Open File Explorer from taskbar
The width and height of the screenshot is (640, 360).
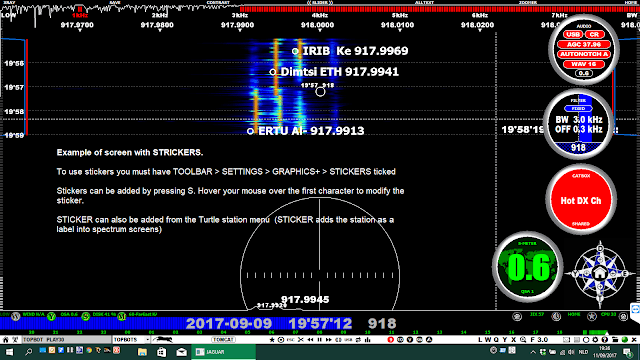[142, 352]
